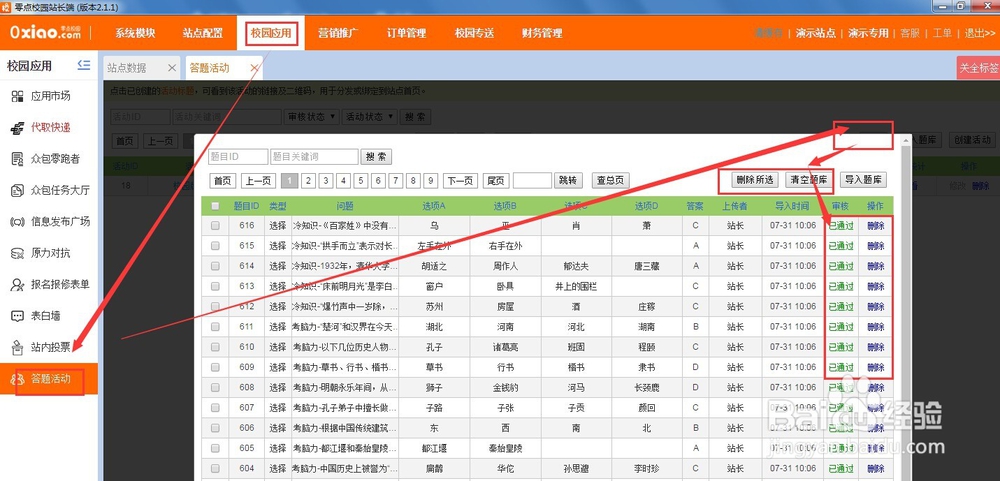Click the 报名报修表单 sidebar icon
Viewport: 1000px width, 481px height.
click(x=17, y=285)
